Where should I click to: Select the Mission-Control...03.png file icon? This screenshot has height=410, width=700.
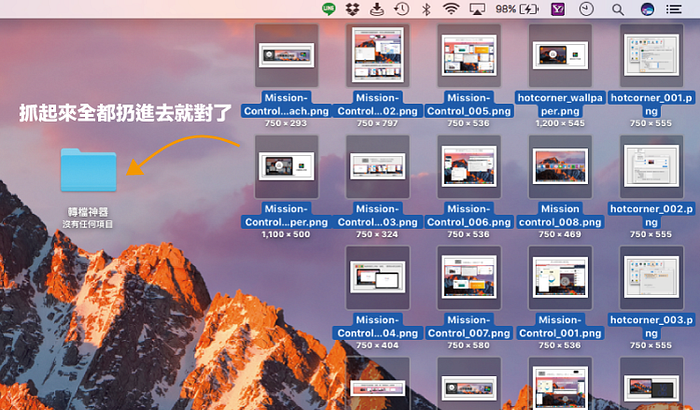(378, 167)
